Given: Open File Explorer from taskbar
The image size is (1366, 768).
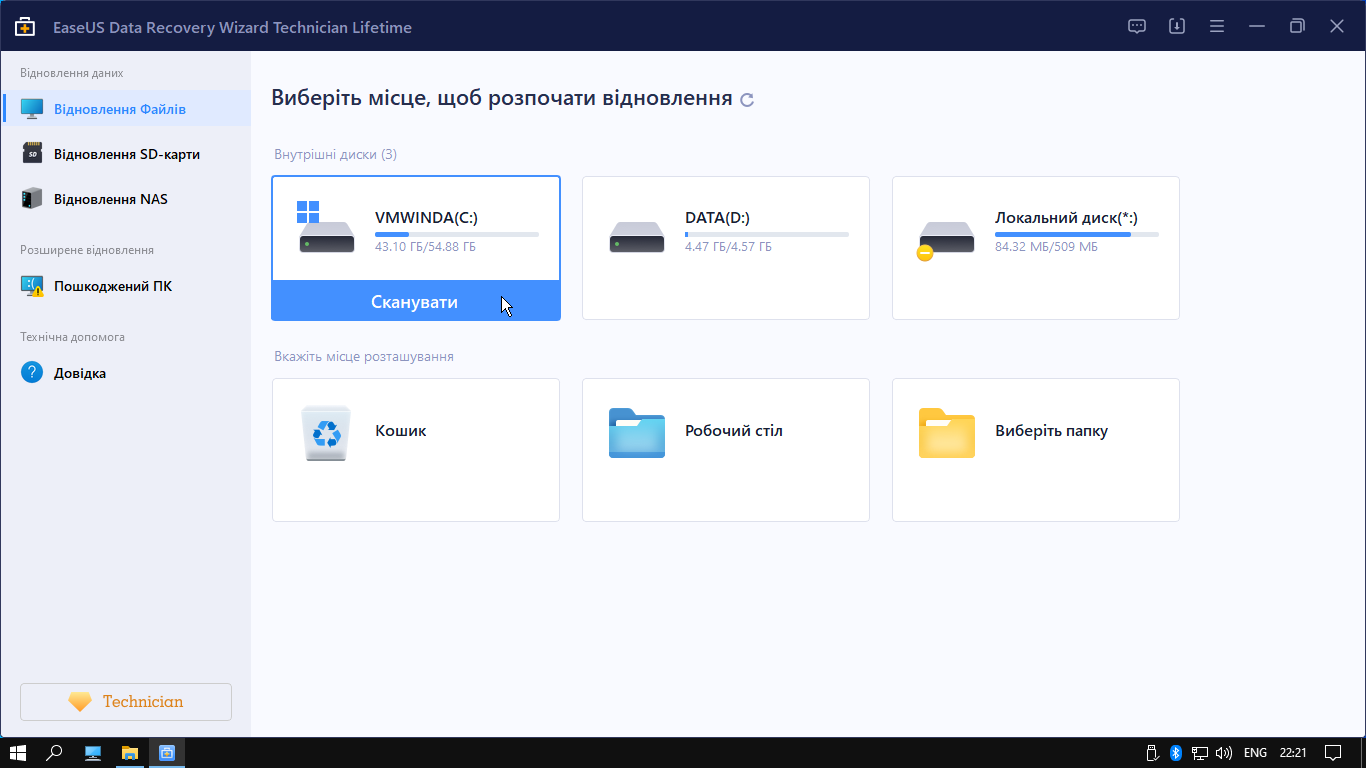Looking at the screenshot, I should pyautogui.click(x=130, y=752).
